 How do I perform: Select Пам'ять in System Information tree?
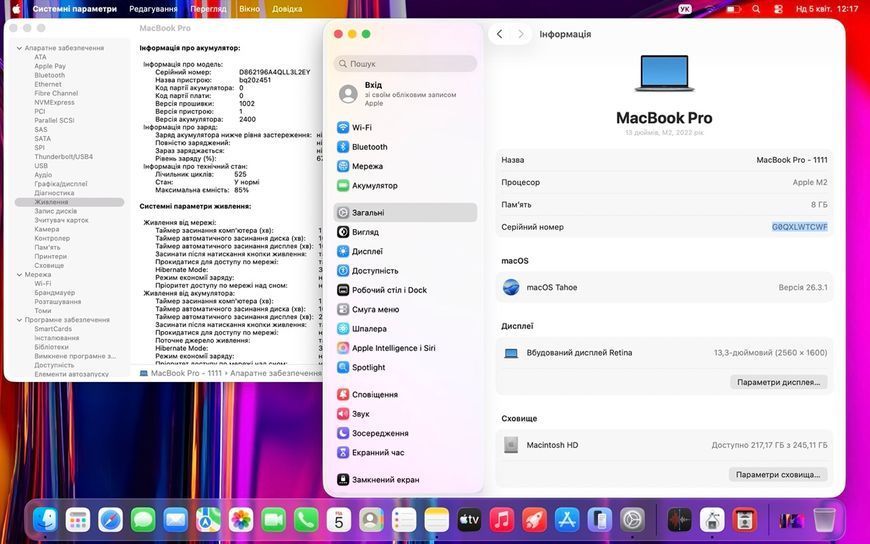pyautogui.click(x=47, y=248)
